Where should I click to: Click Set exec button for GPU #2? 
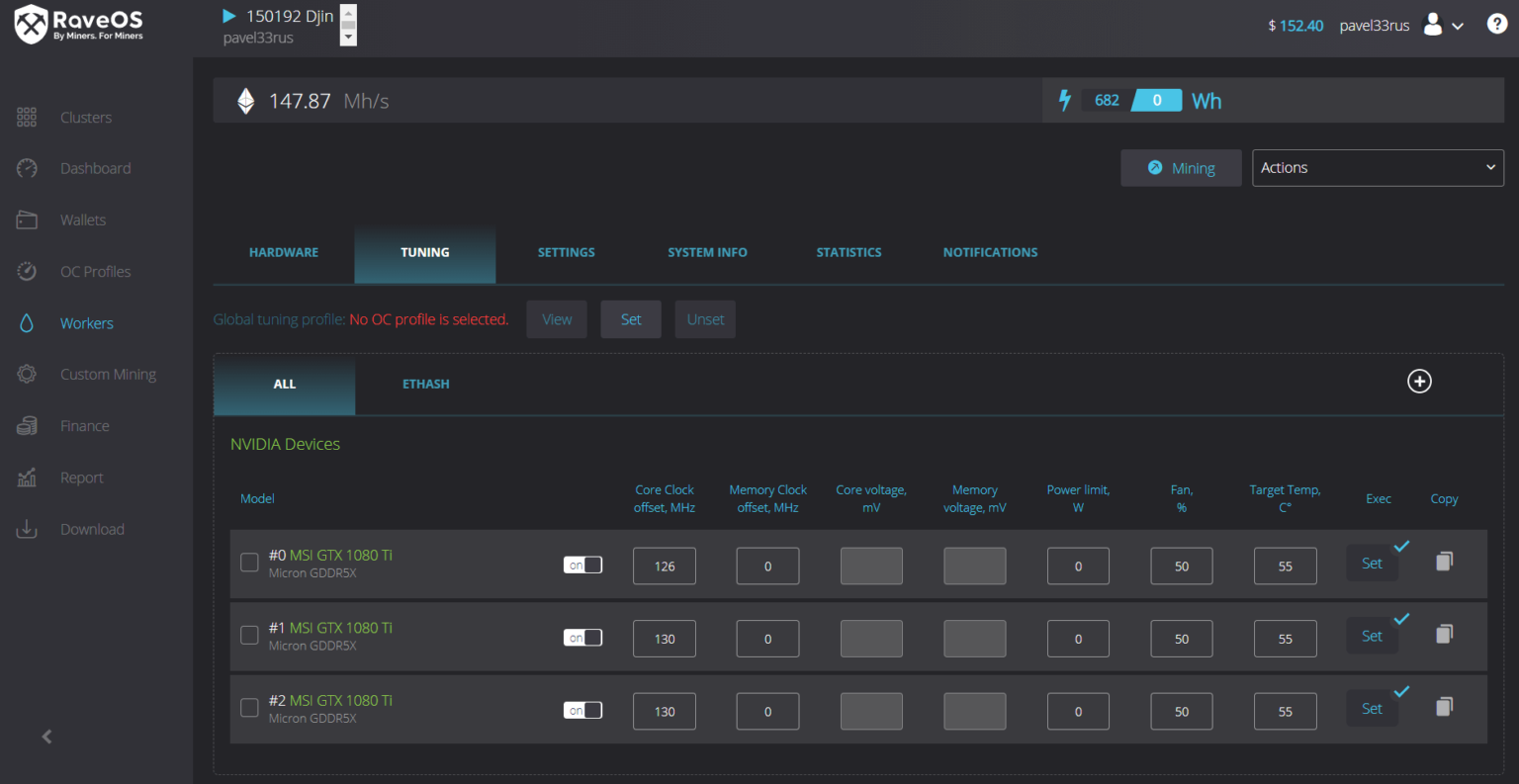pyautogui.click(x=1372, y=709)
